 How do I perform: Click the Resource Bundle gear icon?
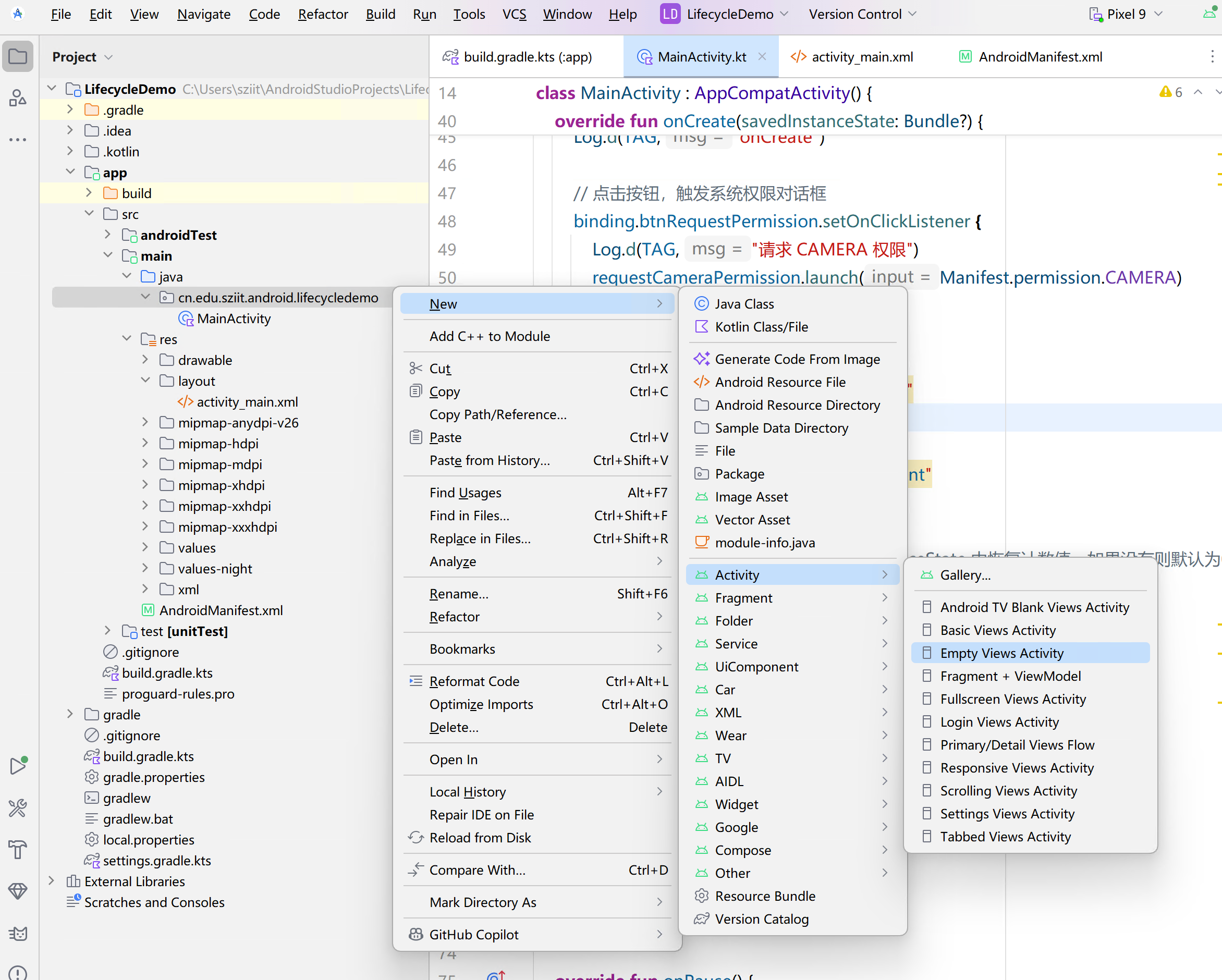click(702, 896)
